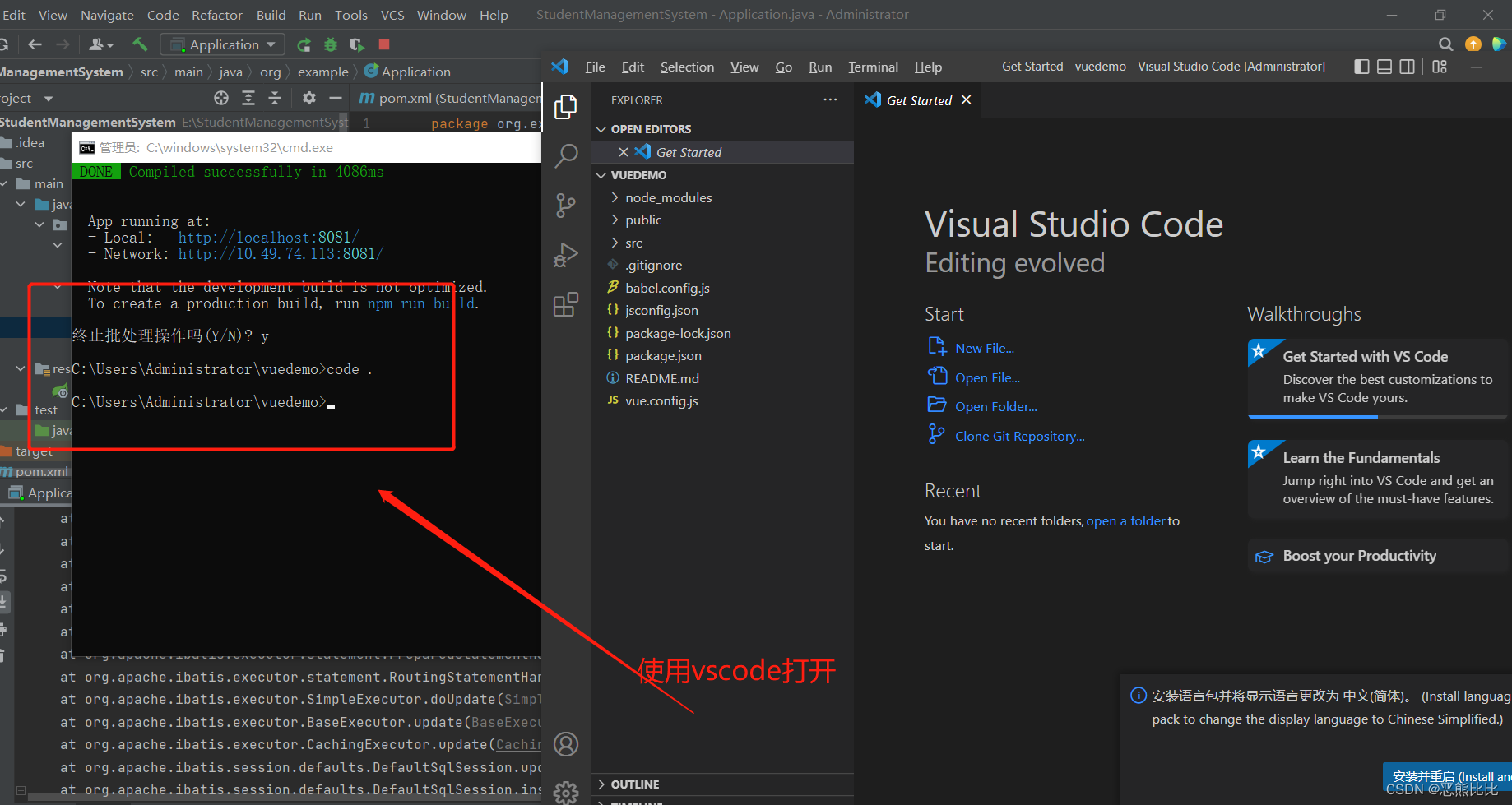This screenshot has height=805, width=1512.
Task: Click the Open Folder... link
Action: [x=995, y=406]
